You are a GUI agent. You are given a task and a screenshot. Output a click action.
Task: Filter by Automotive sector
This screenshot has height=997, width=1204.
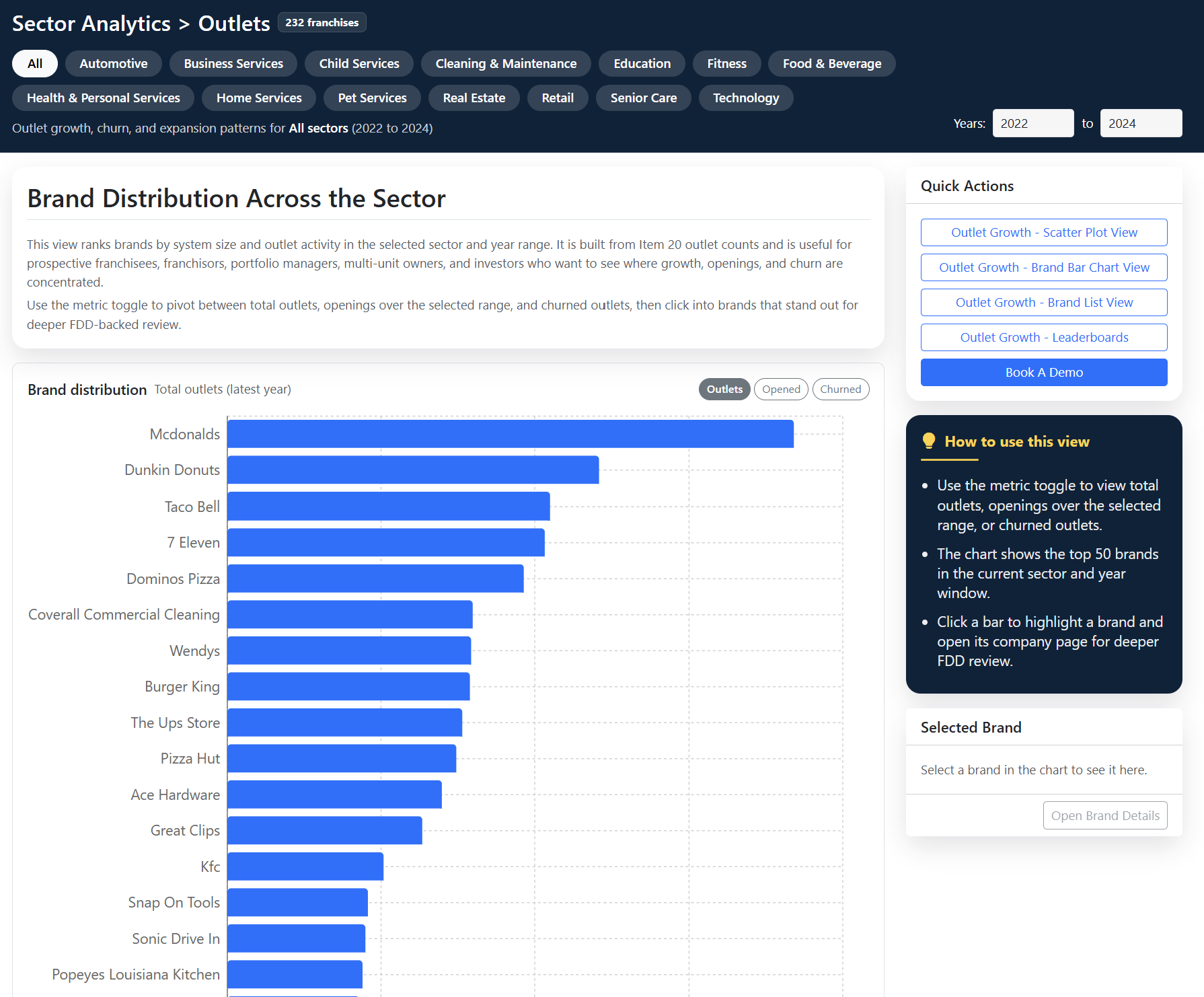pos(114,64)
